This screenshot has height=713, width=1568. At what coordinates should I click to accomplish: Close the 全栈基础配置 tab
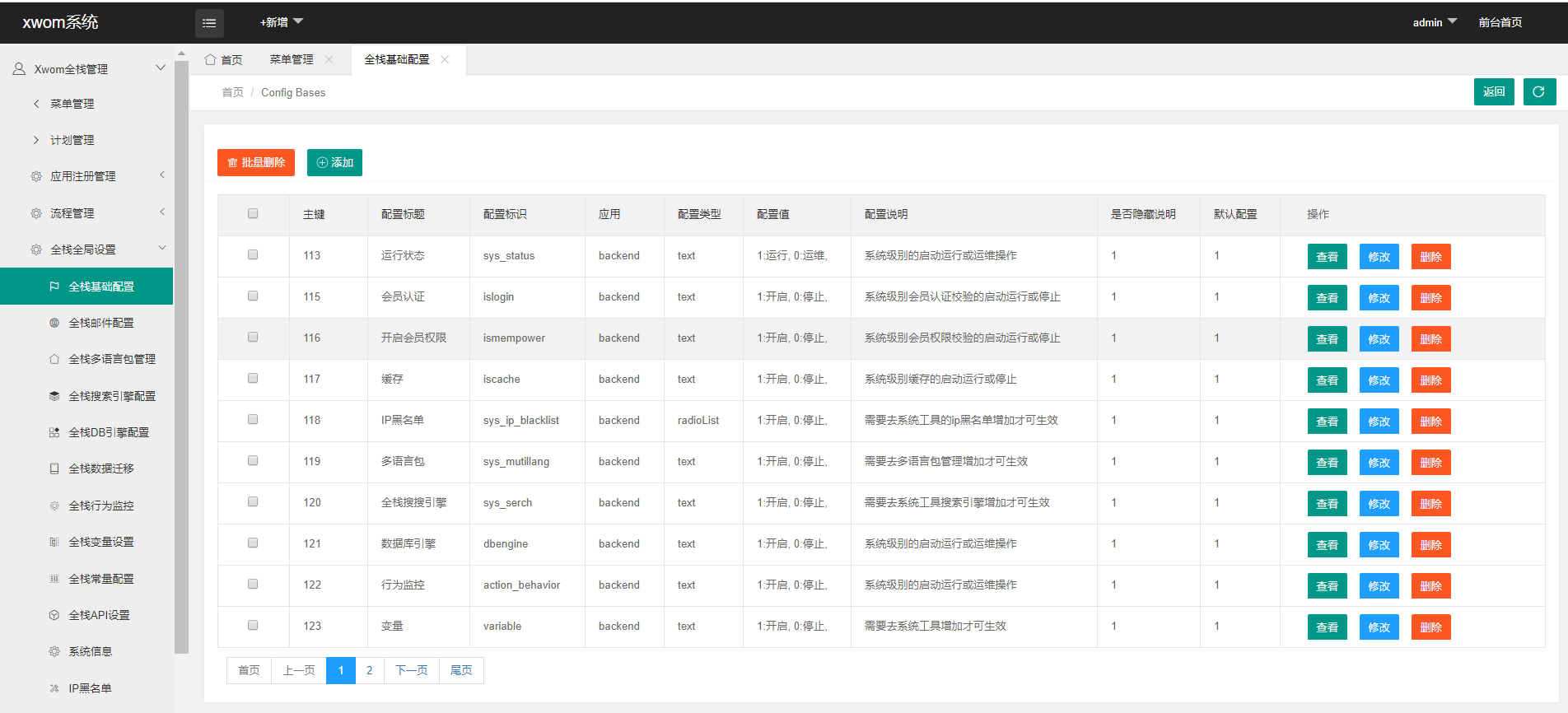(x=445, y=59)
